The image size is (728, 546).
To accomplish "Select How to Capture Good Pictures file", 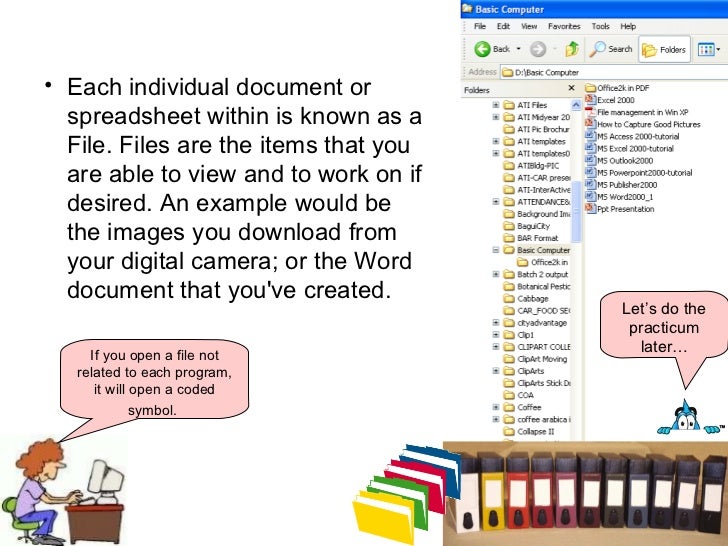I will click(x=643, y=124).
